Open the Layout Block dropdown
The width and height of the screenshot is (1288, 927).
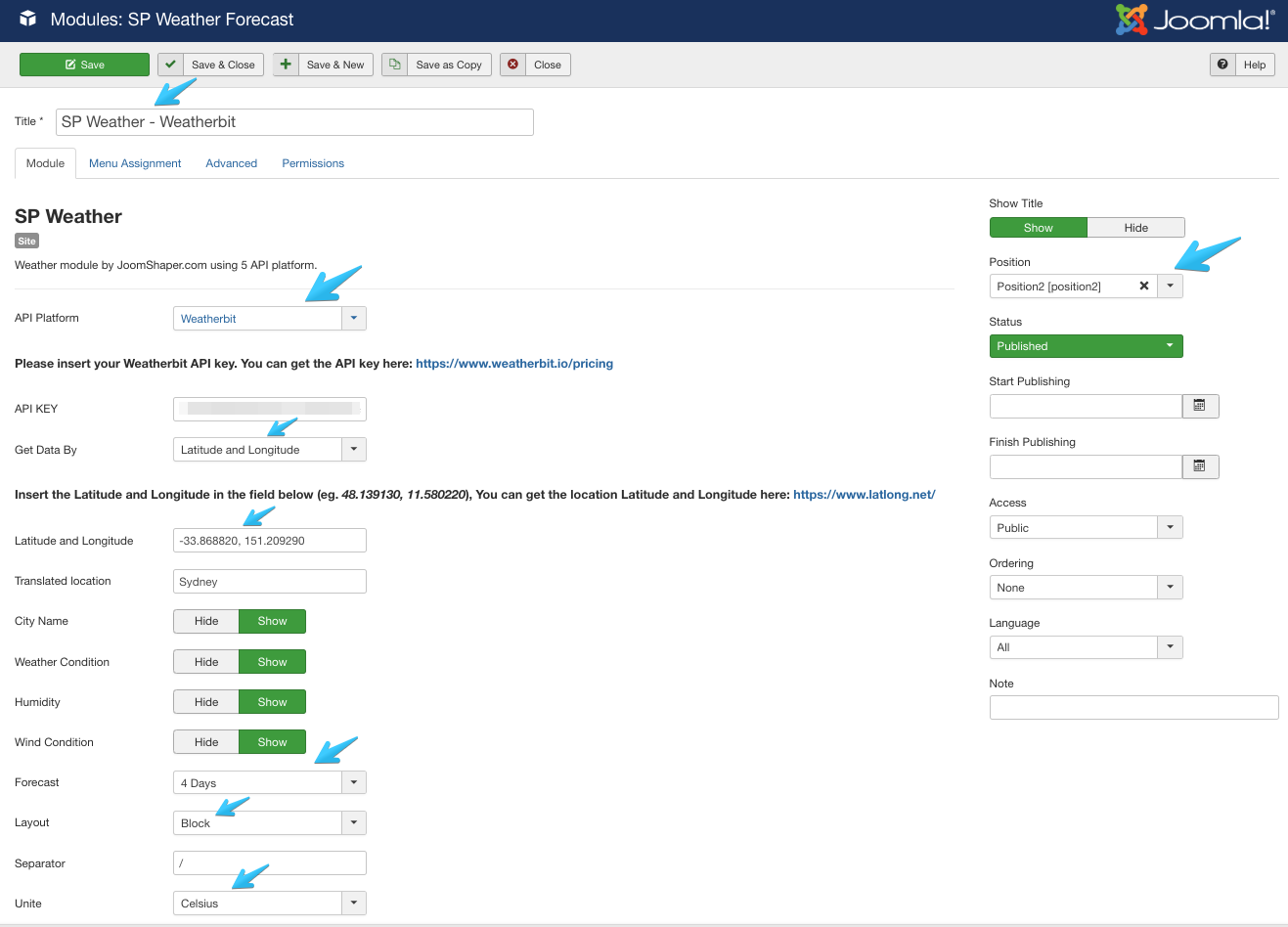tap(270, 823)
